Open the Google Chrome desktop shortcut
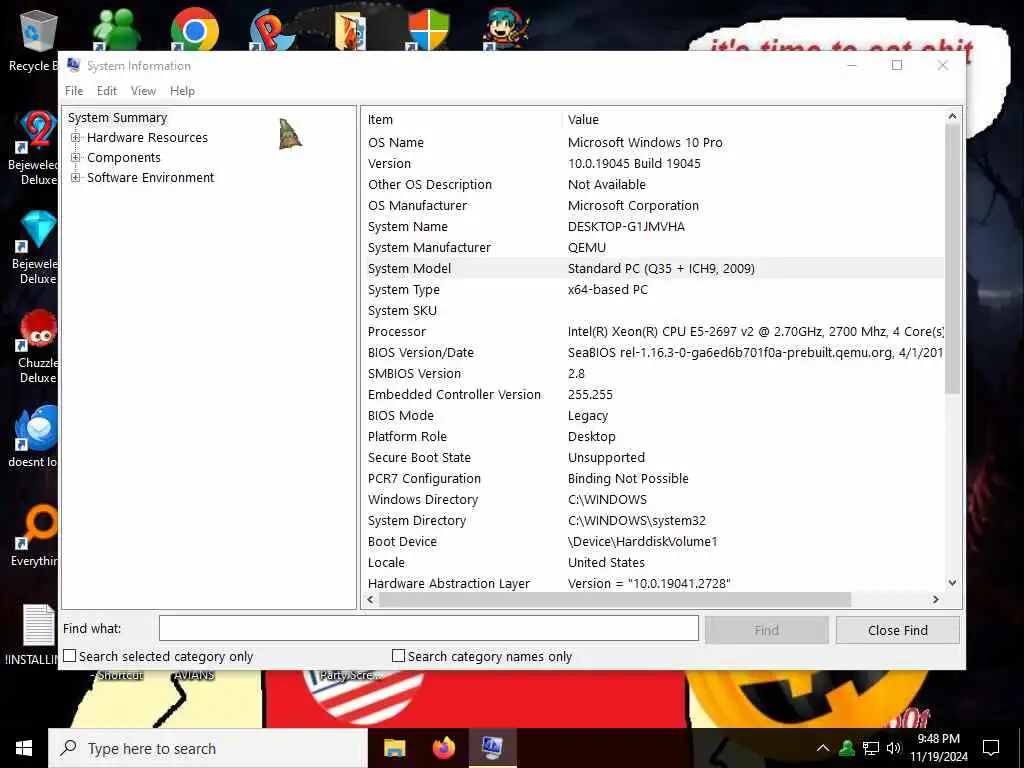Screen dimensions: 1024x768 pos(195,29)
